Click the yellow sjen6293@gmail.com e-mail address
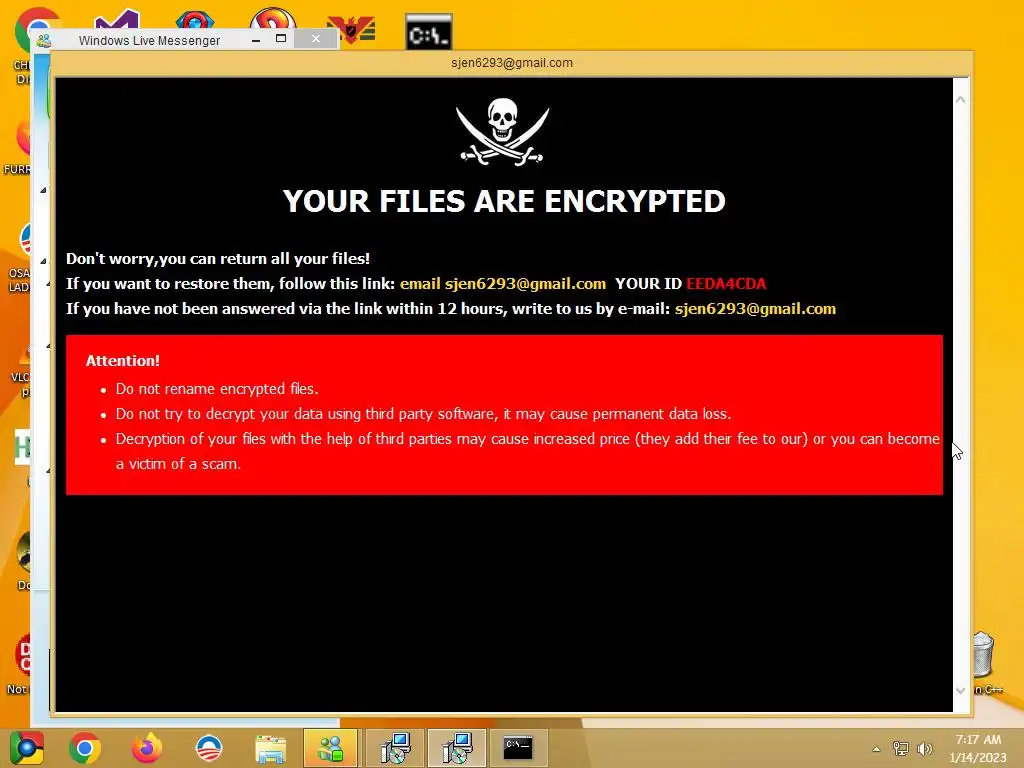1024x768 pixels. pyautogui.click(x=755, y=309)
